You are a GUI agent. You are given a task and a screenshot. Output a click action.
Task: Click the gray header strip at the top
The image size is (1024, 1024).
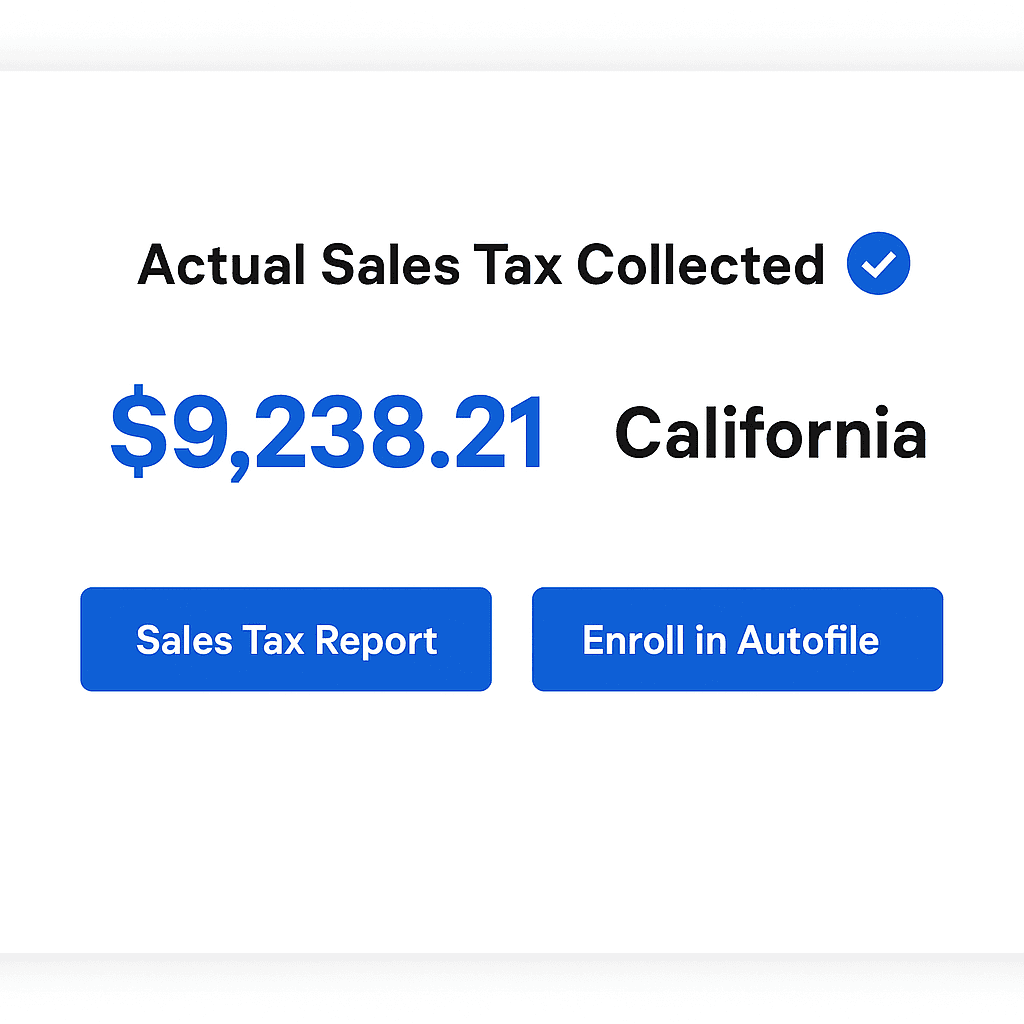click(512, 35)
